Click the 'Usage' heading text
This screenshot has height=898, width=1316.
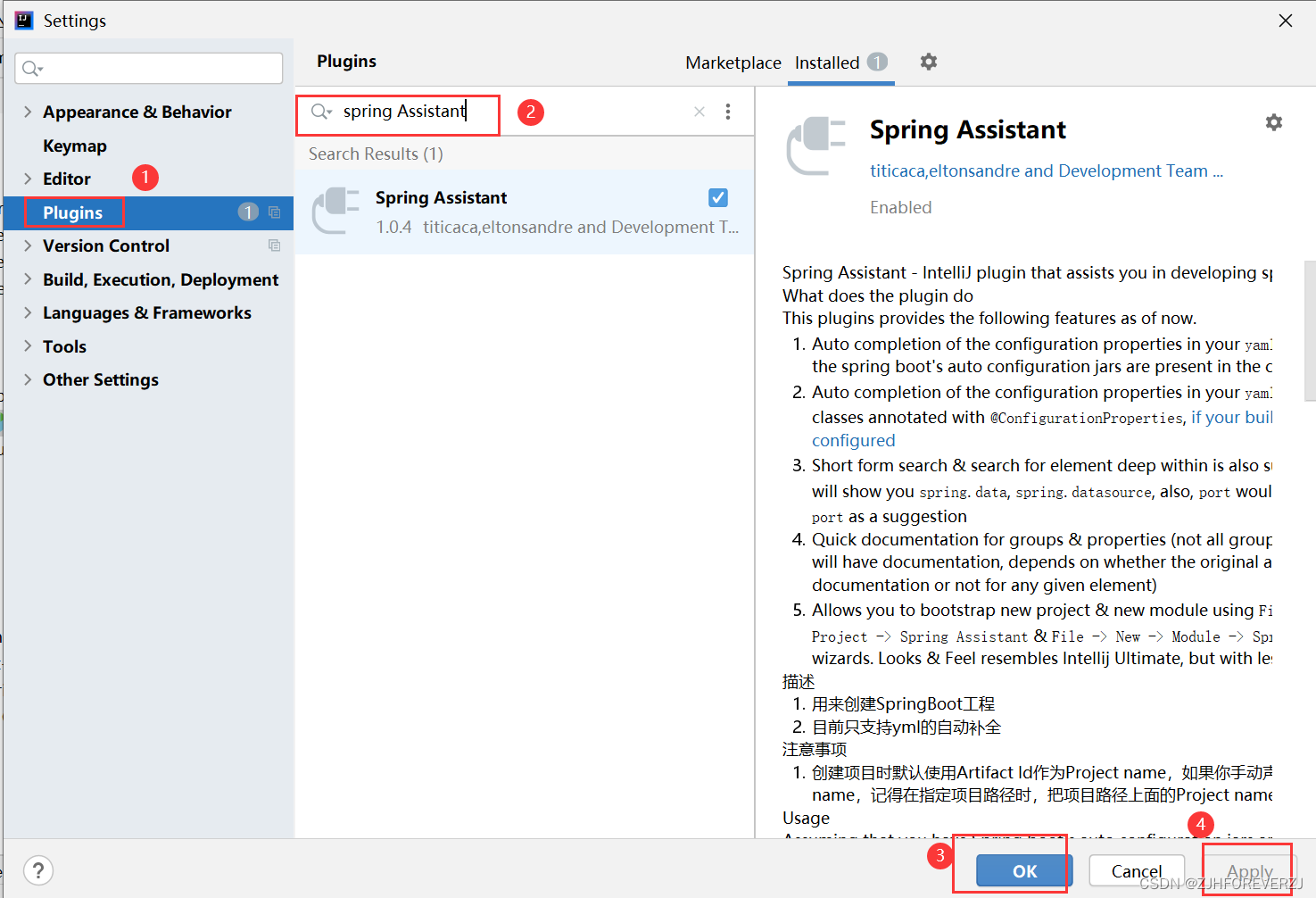pyautogui.click(x=806, y=818)
